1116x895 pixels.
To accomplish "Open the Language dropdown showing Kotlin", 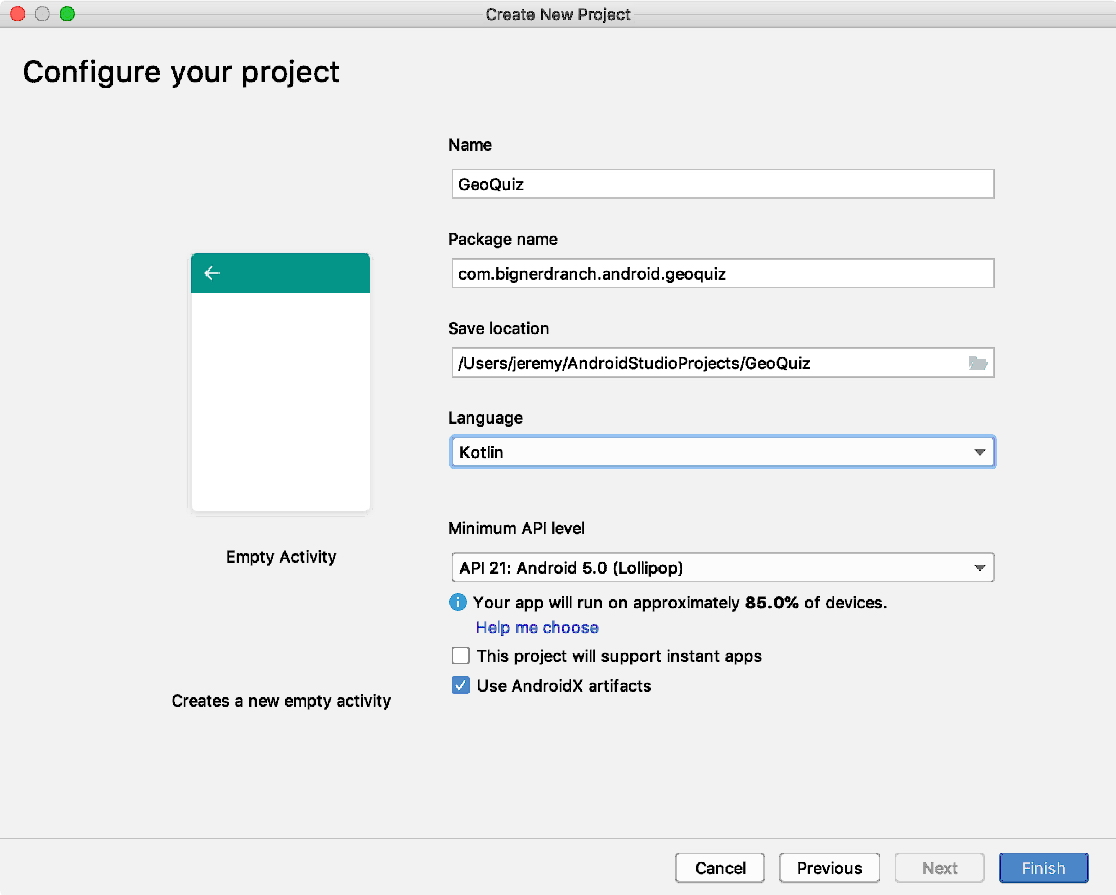I will [722, 452].
